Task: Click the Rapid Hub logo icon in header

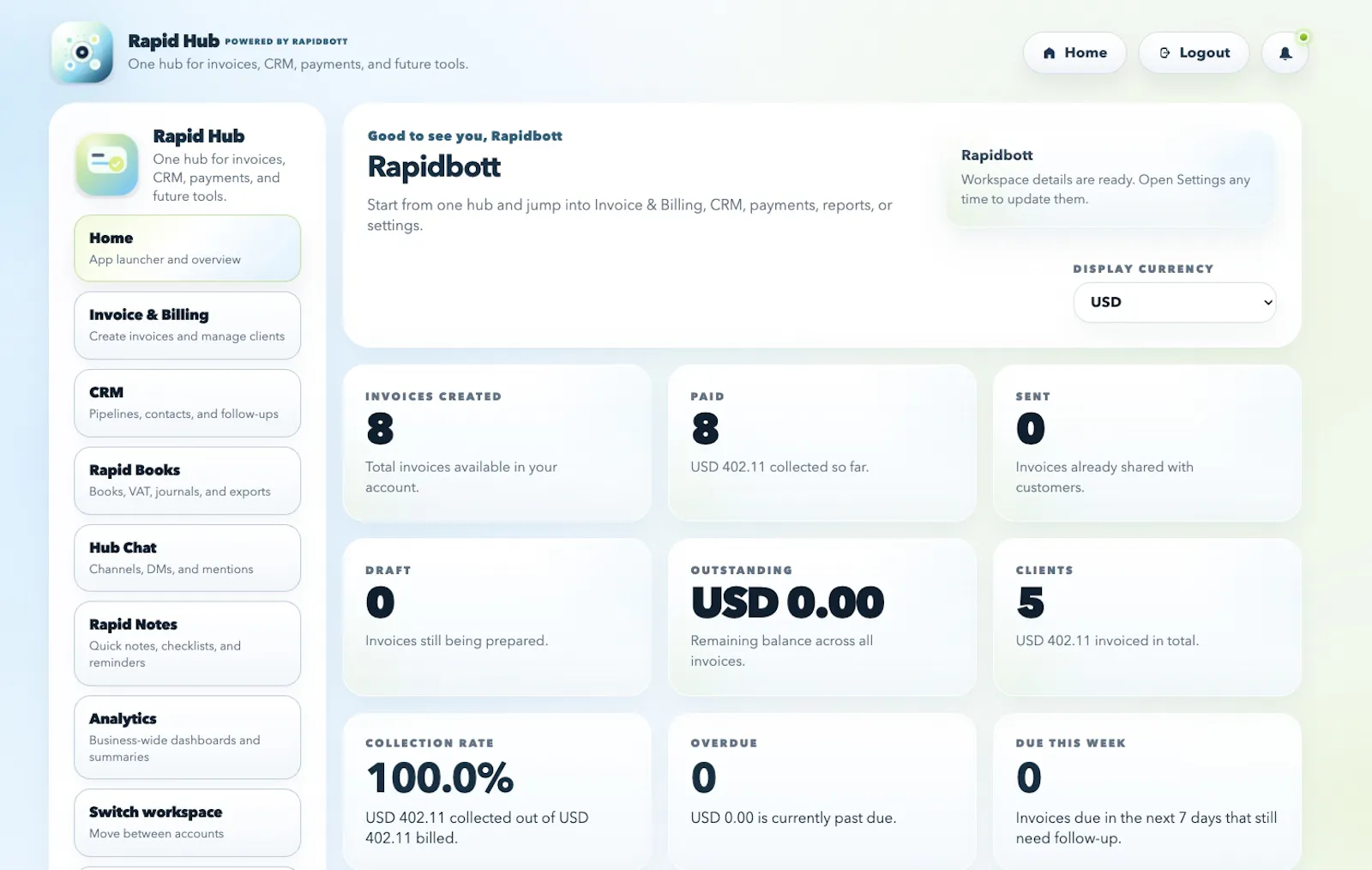Action: tap(82, 52)
